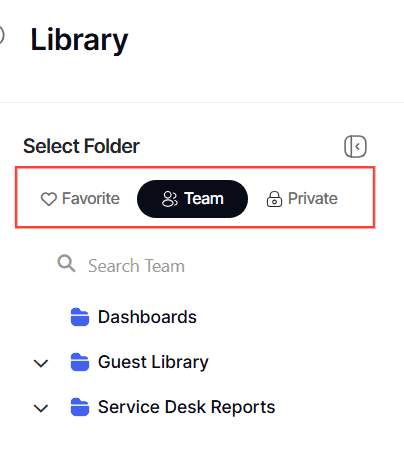Collapse the Select Folder side panel
404x472 pixels.
(355, 146)
